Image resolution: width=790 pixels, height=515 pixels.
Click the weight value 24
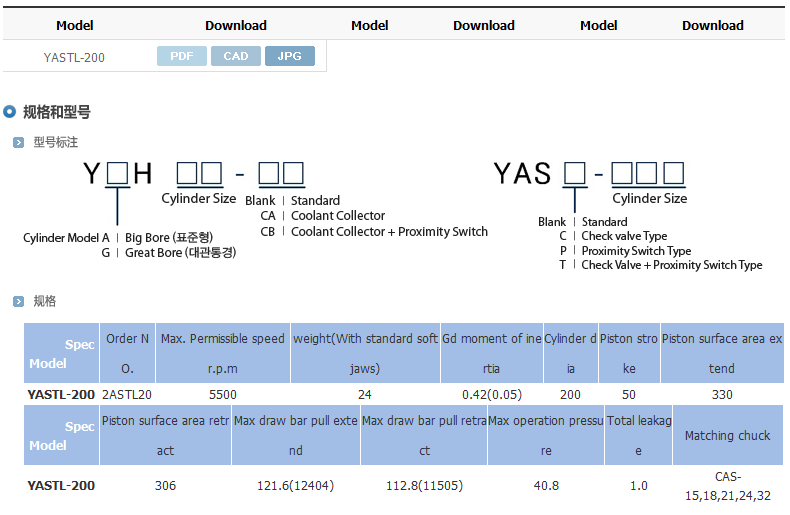click(365, 395)
